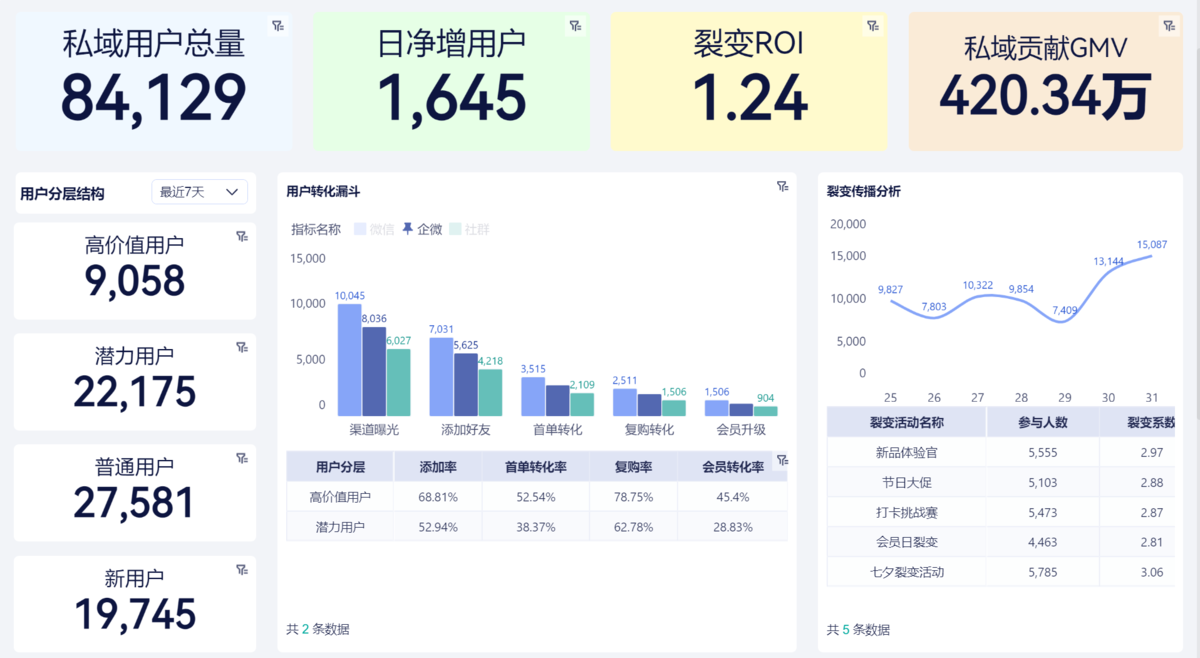
Task: Click the 78.75% 复购率 cell
Action: (633, 497)
